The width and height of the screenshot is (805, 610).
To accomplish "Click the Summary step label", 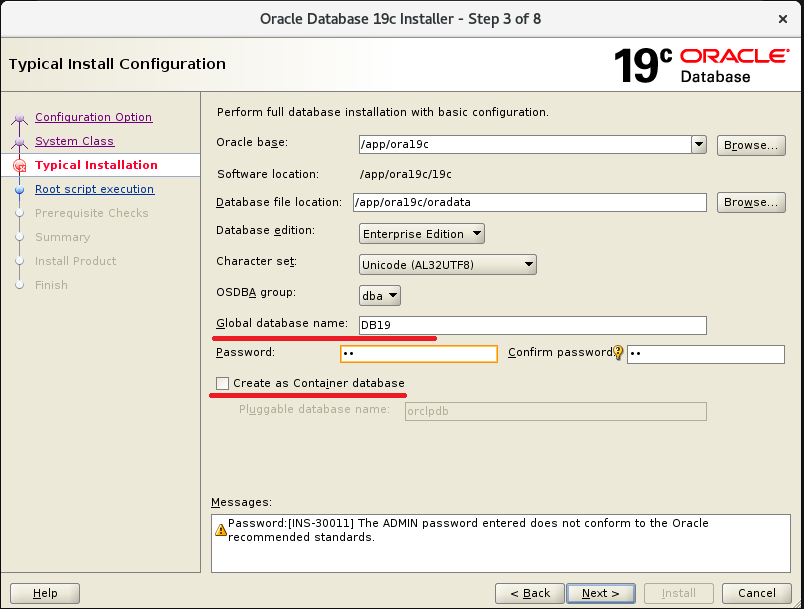I will [63, 237].
